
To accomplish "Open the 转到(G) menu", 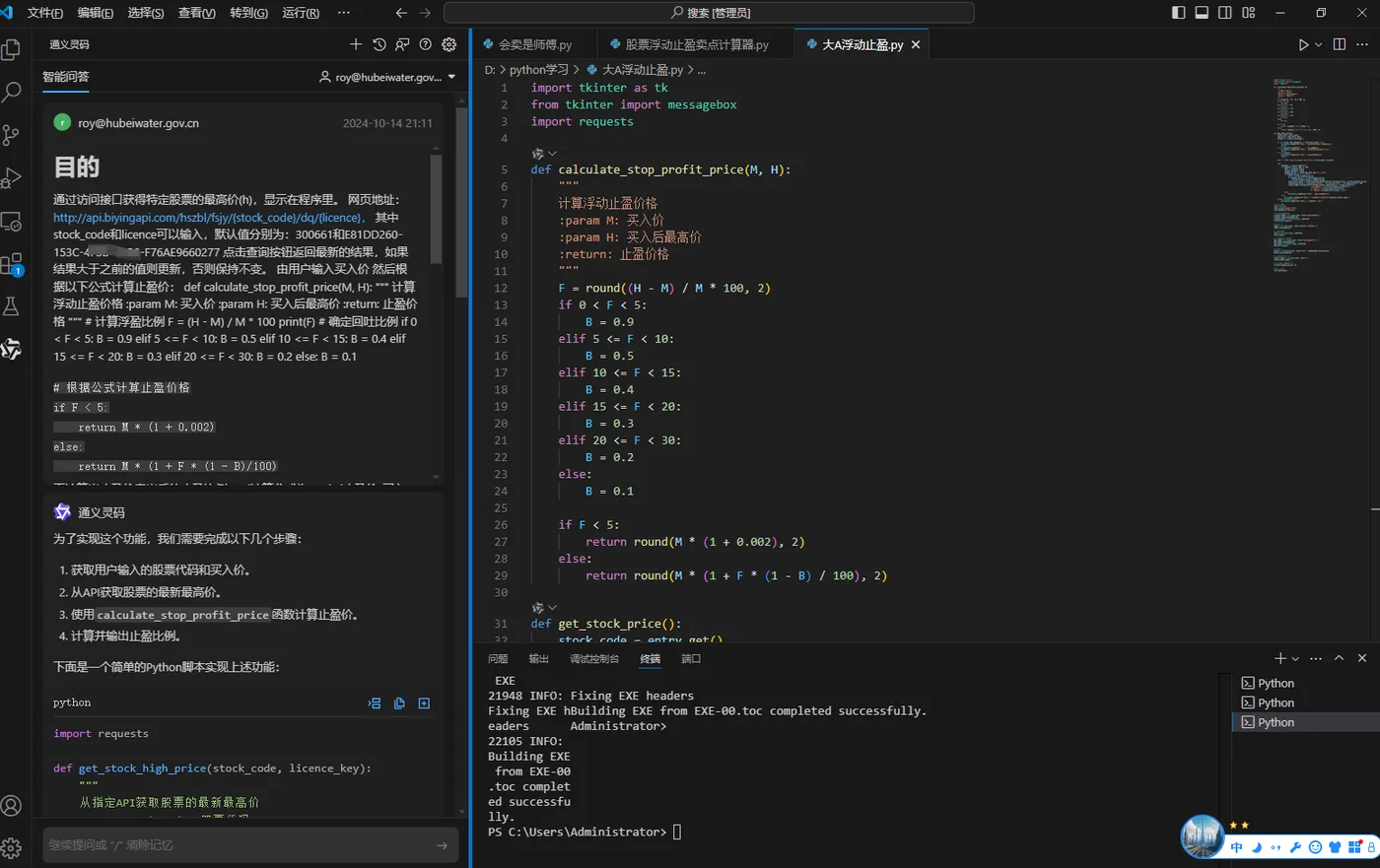I will pyautogui.click(x=248, y=13).
